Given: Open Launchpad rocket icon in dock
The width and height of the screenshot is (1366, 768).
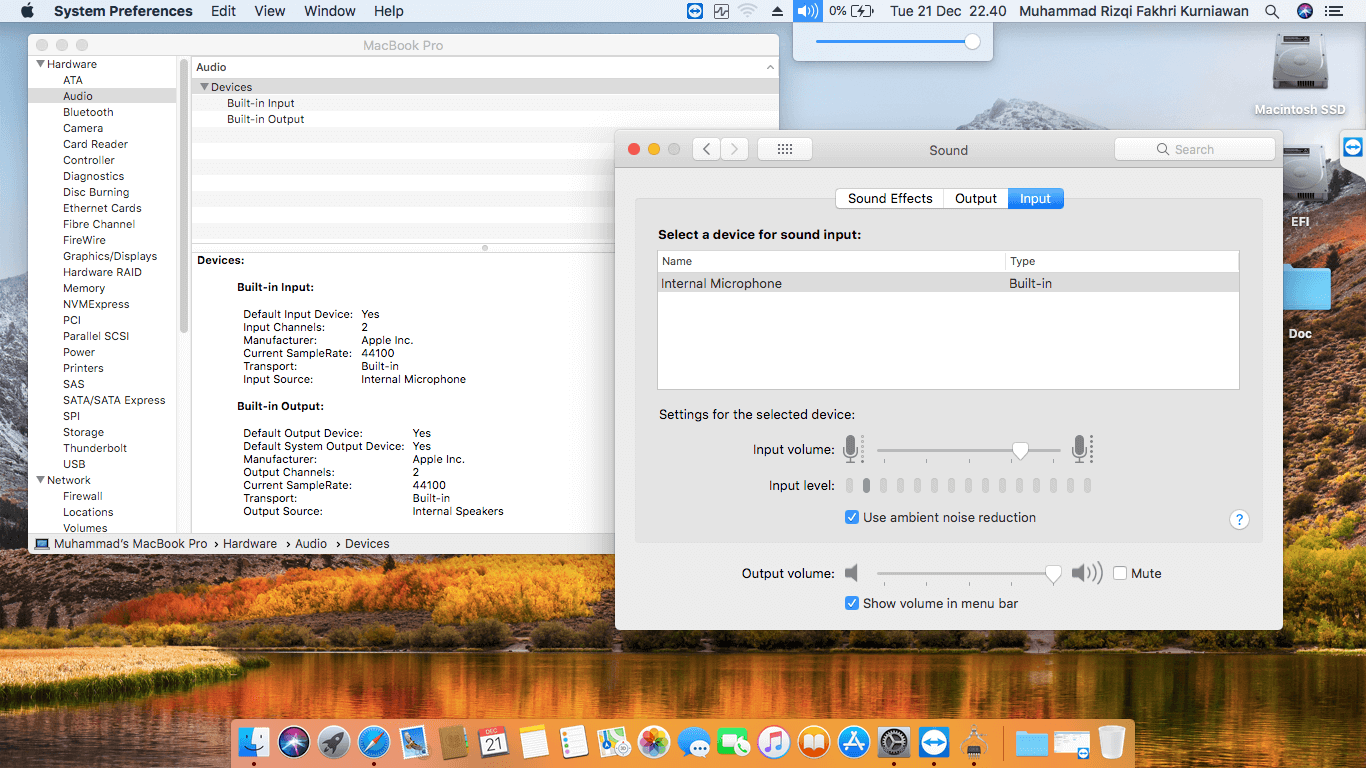Looking at the screenshot, I should [x=334, y=742].
